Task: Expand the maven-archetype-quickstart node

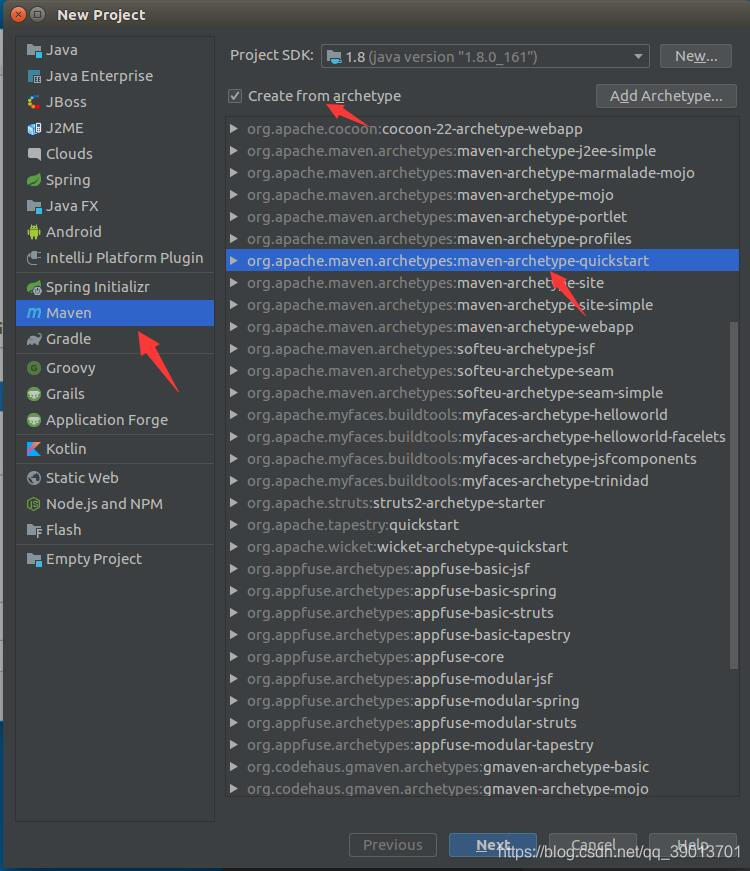Action: click(234, 261)
